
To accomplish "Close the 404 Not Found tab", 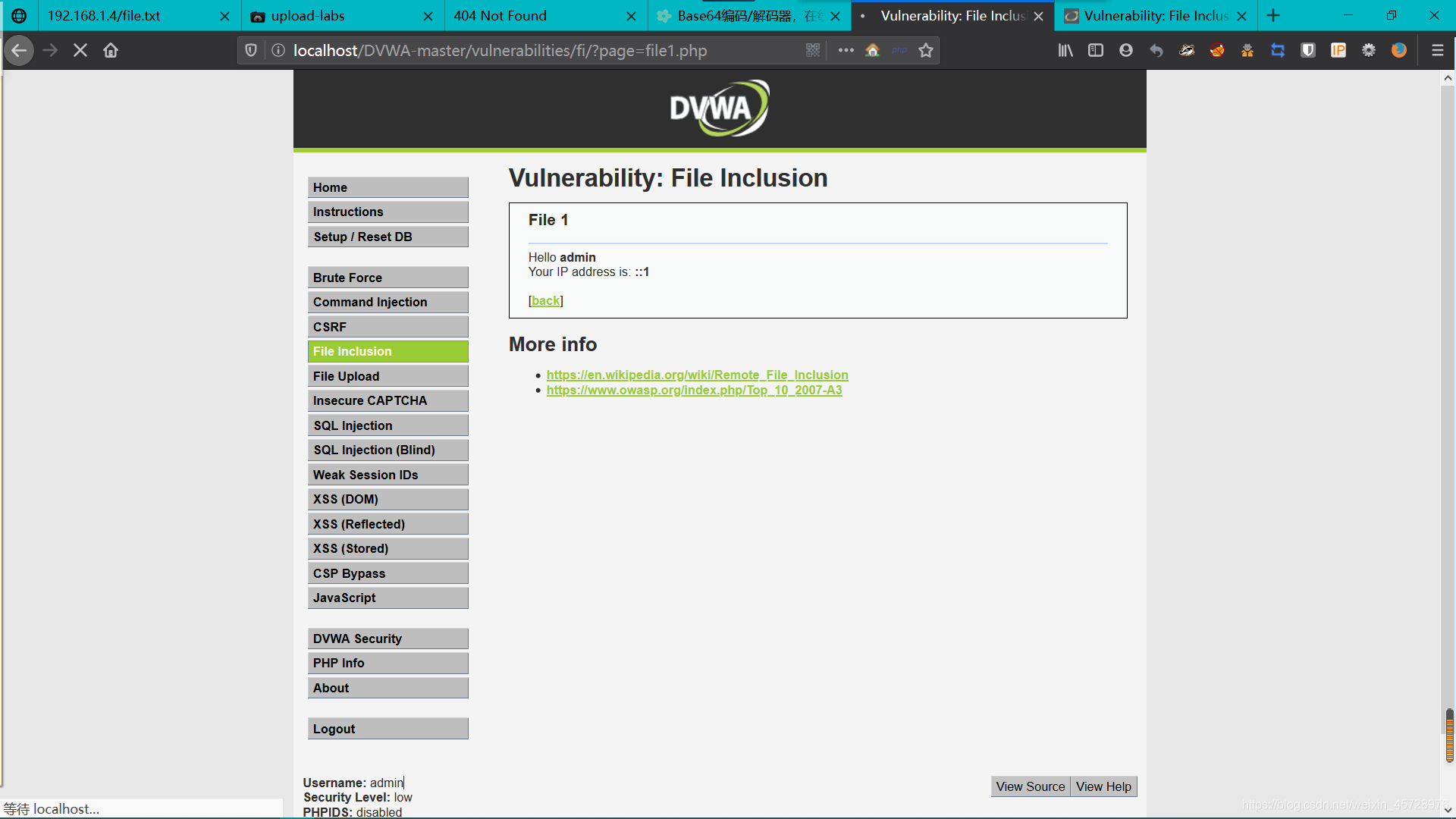I will [631, 16].
